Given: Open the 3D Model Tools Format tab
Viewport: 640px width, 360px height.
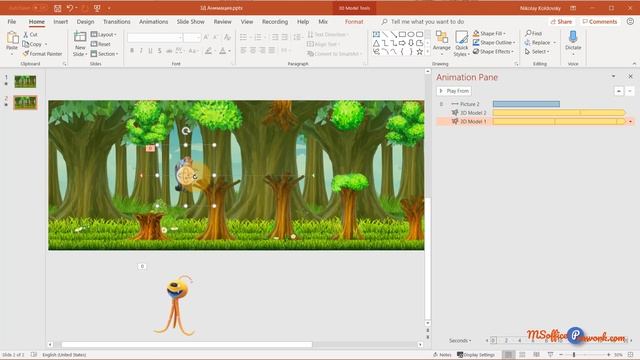Looking at the screenshot, I should pyautogui.click(x=354, y=22).
